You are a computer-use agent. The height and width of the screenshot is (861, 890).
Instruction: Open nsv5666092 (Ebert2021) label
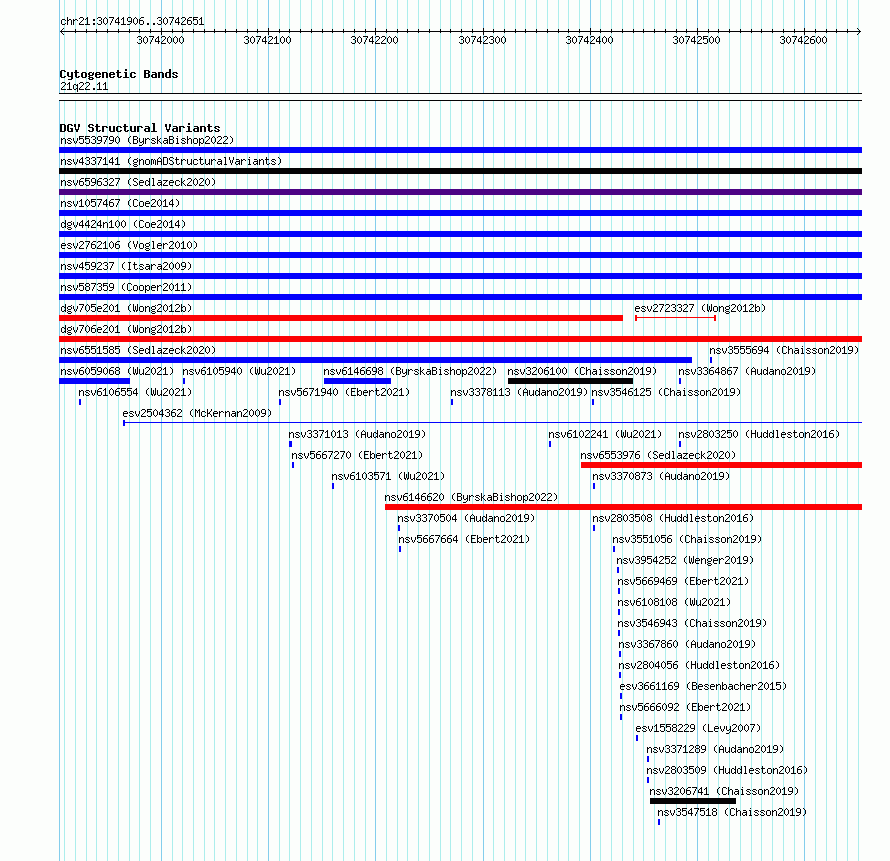pos(685,707)
